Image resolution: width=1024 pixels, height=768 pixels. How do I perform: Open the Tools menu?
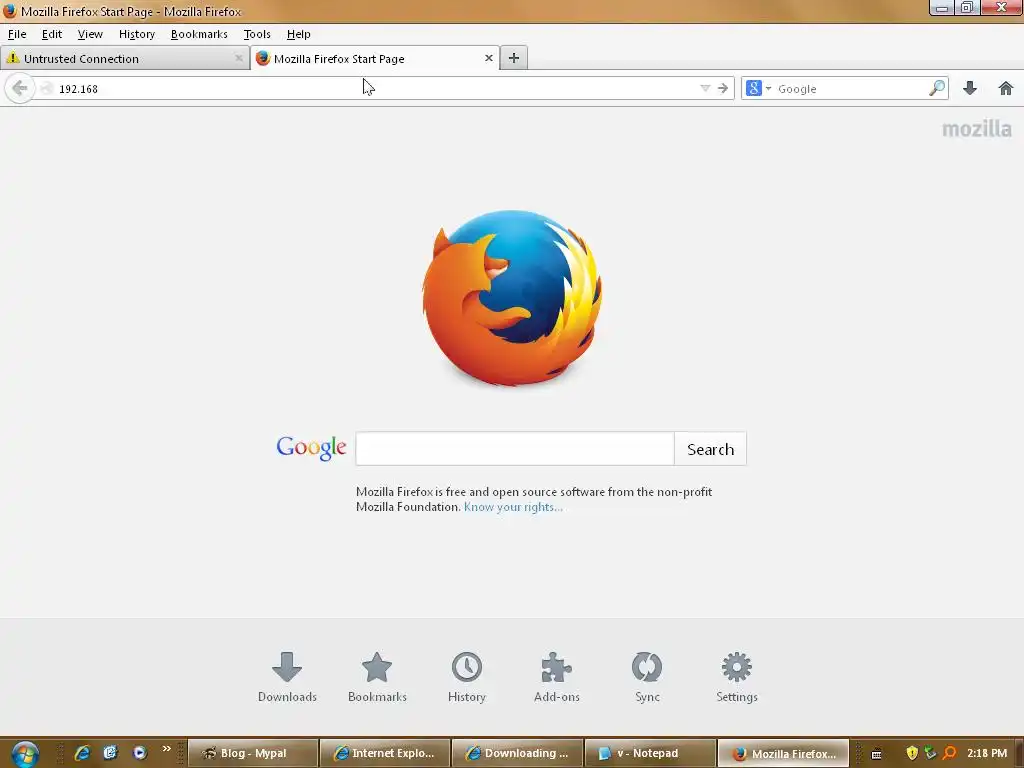point(257,34)
